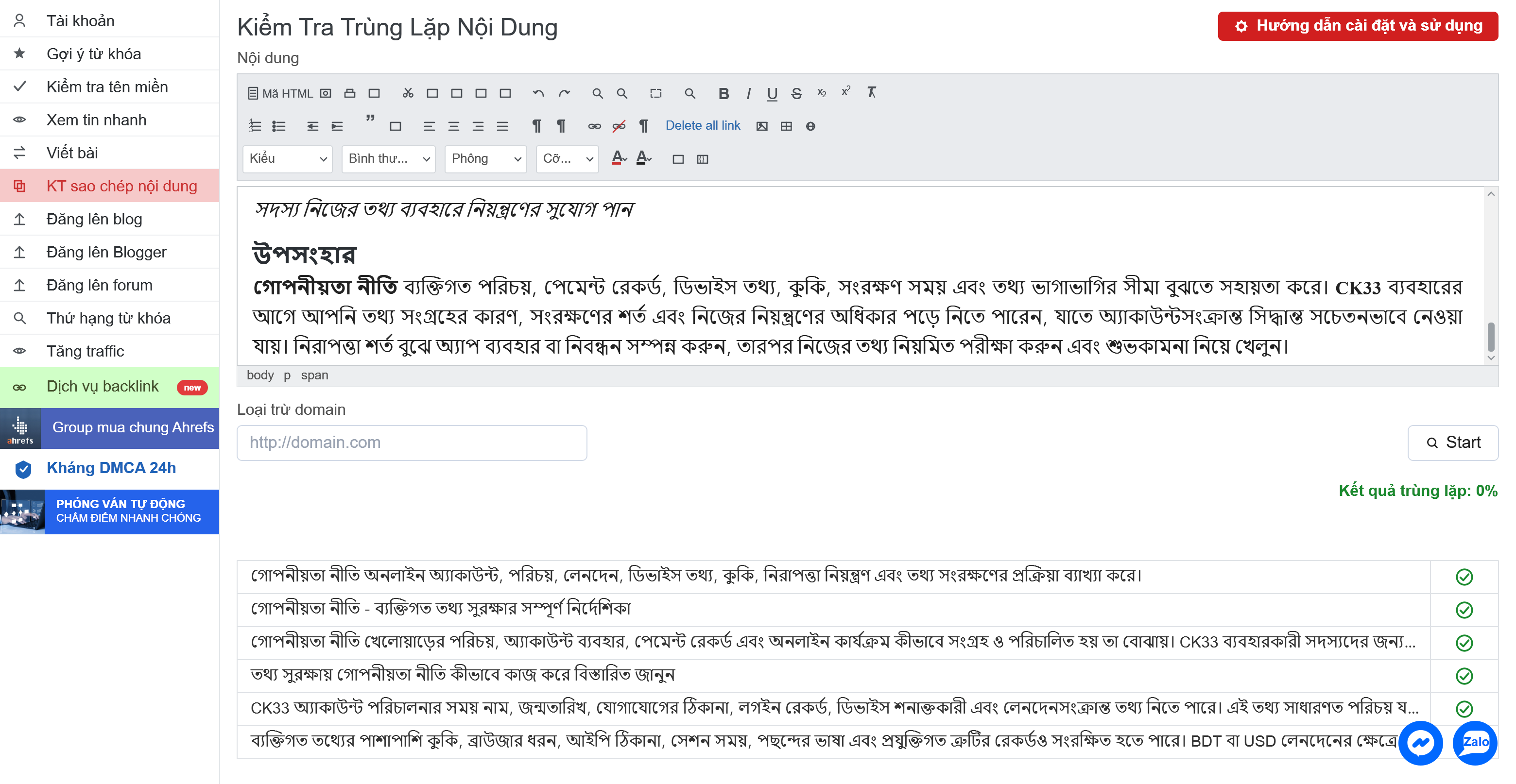Toggle strikethrough formatting
The width and height of the screenshot is (1516, 784).
(x=796, y=93)
